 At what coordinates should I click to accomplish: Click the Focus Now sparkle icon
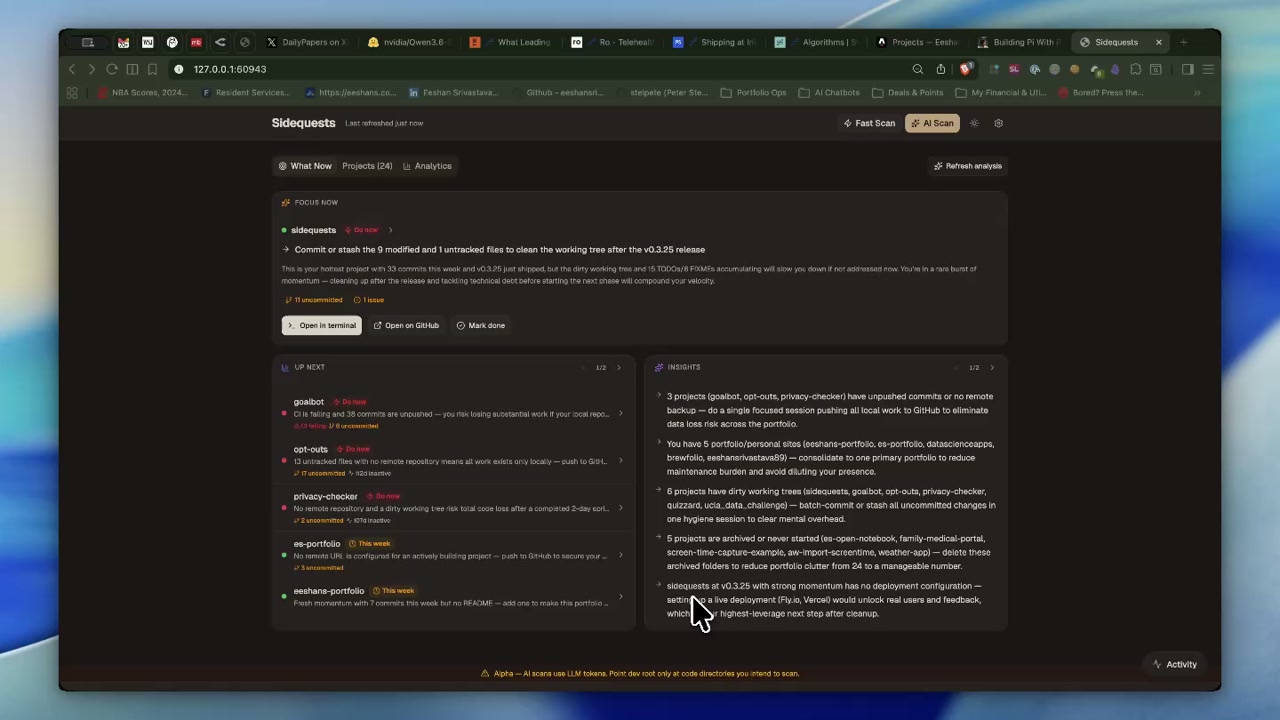click(285, 202)
